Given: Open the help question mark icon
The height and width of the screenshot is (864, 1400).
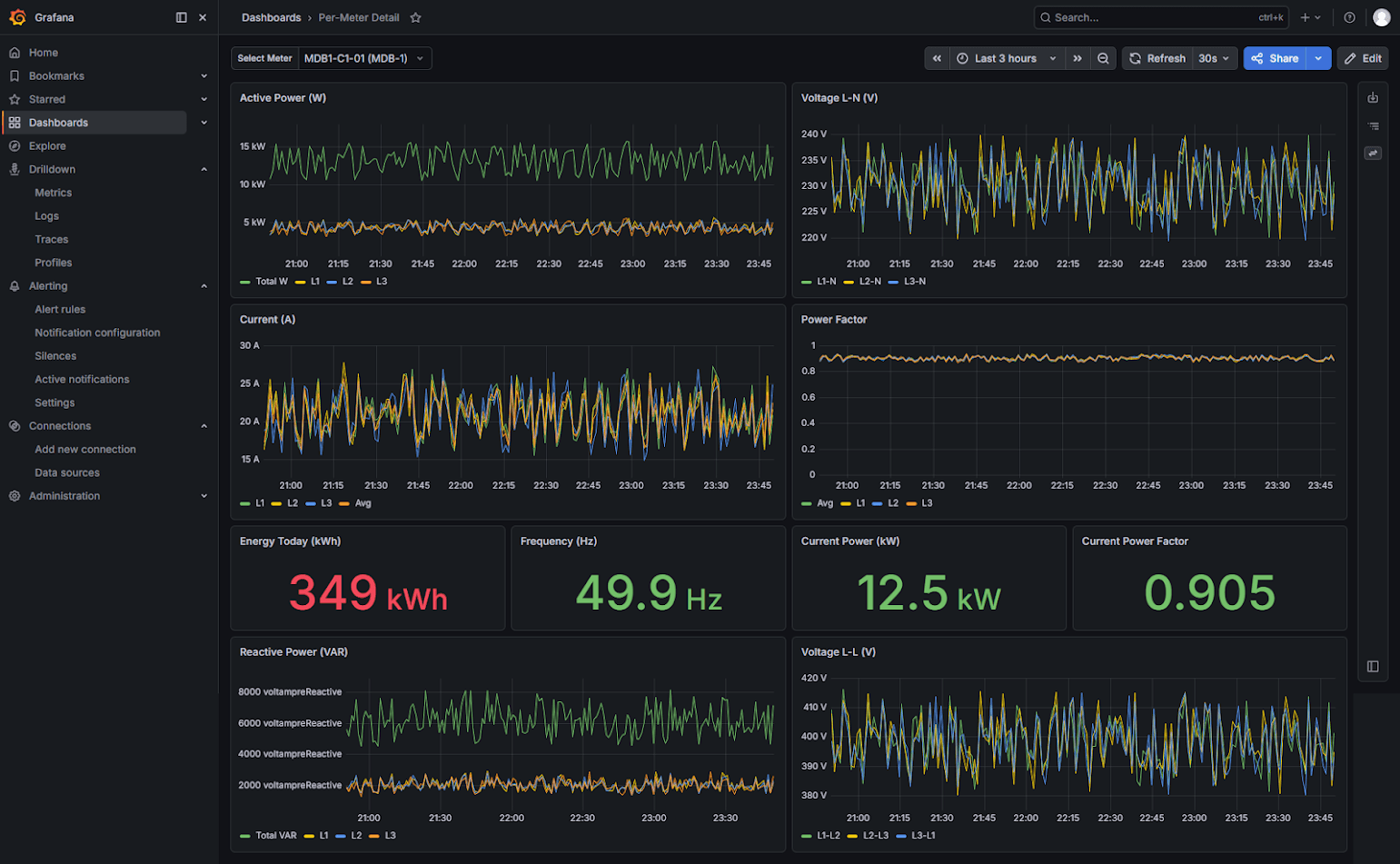Looking at the screenshot, I should coord(1349,17).
